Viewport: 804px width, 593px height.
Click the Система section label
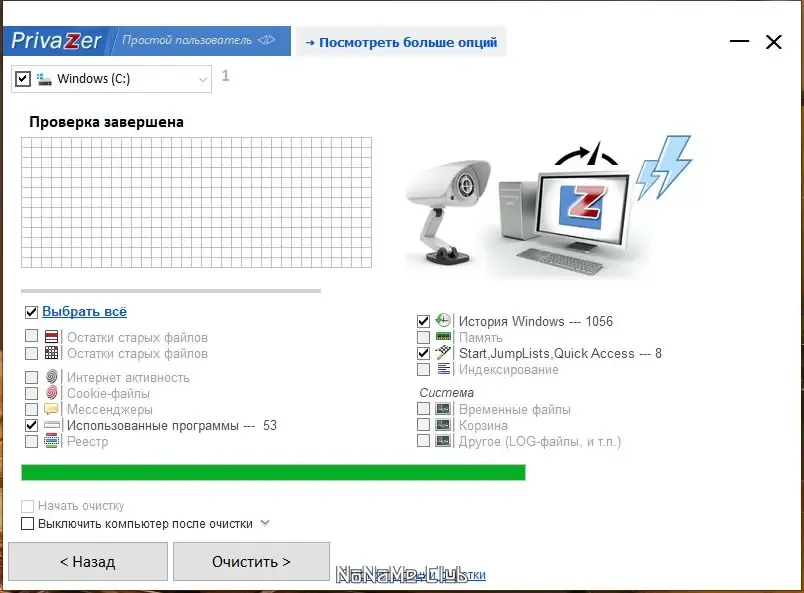(x=447, y=392)
